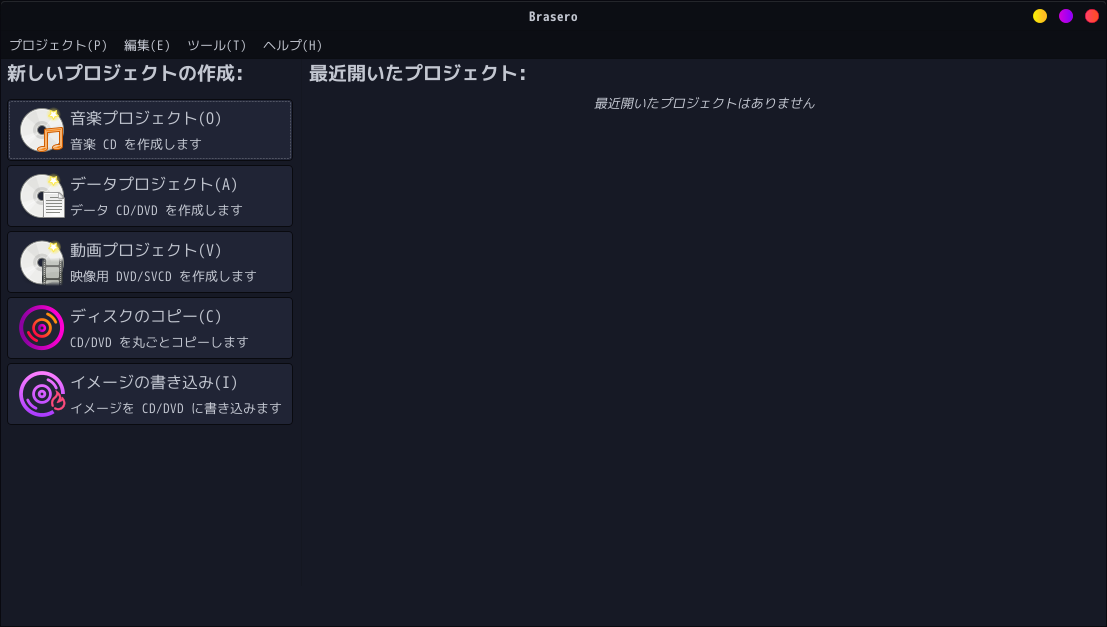1107x627 pixels.
Task: Click the data disc document icon
Action: click(x=42, y=196)
